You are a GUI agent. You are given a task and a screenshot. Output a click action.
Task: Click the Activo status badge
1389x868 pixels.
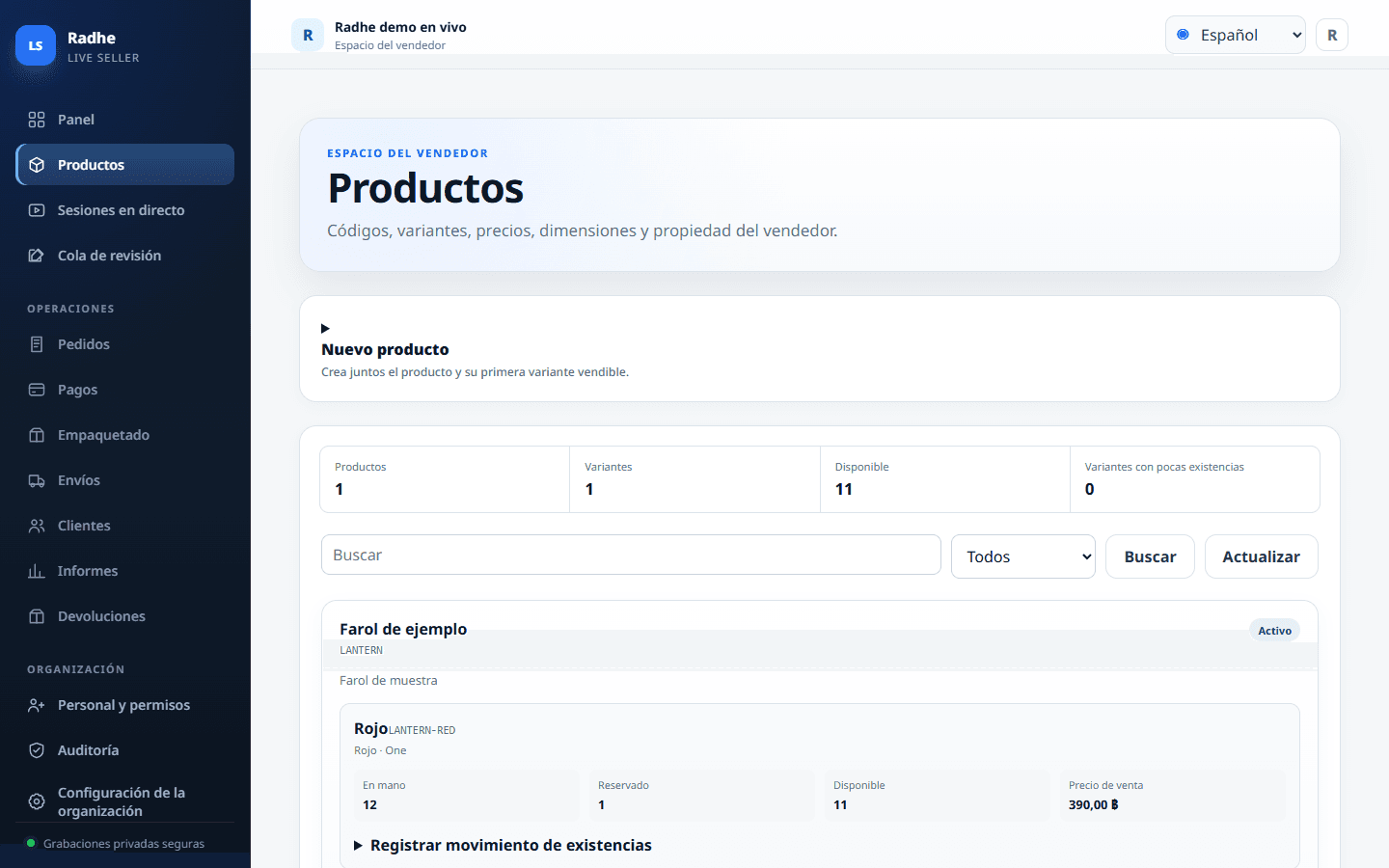(1274, 631)
